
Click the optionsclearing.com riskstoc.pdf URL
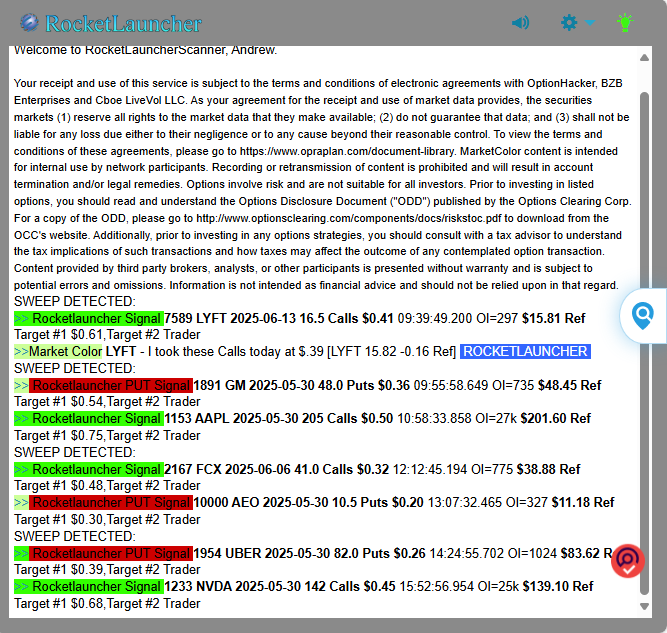(348, 219)
